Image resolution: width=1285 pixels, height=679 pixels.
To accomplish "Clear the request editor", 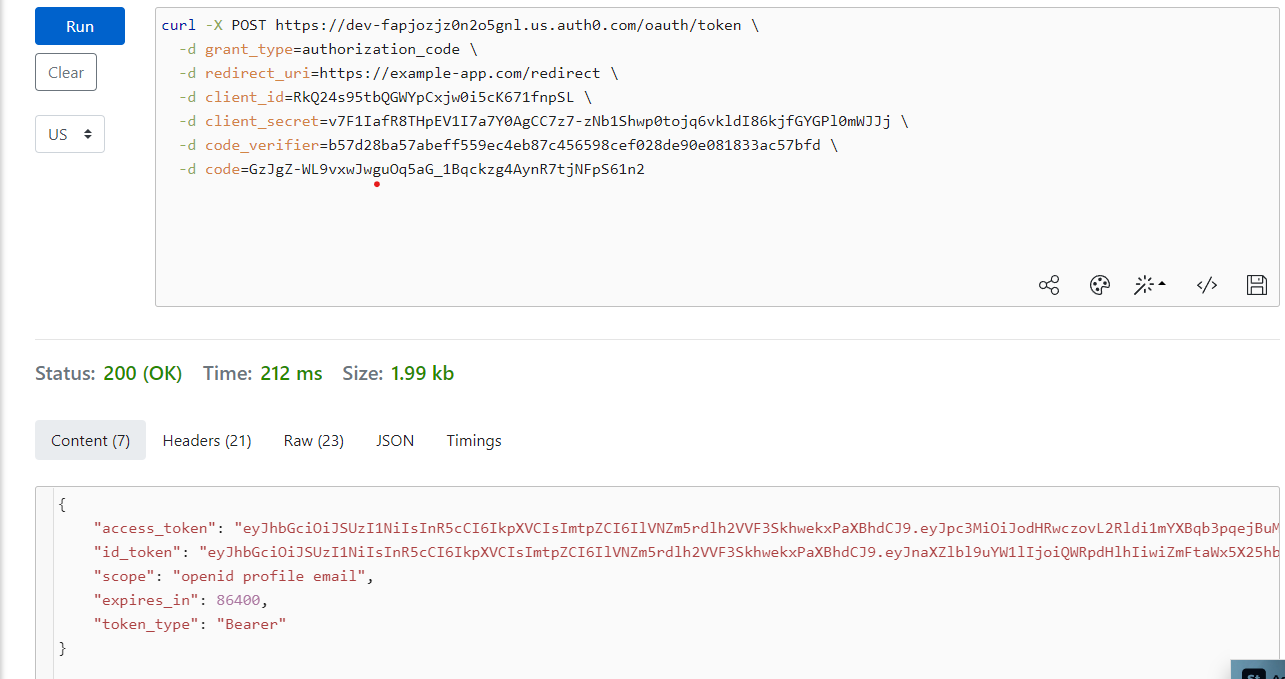I will pyautogui.click(x=65, y=71).
